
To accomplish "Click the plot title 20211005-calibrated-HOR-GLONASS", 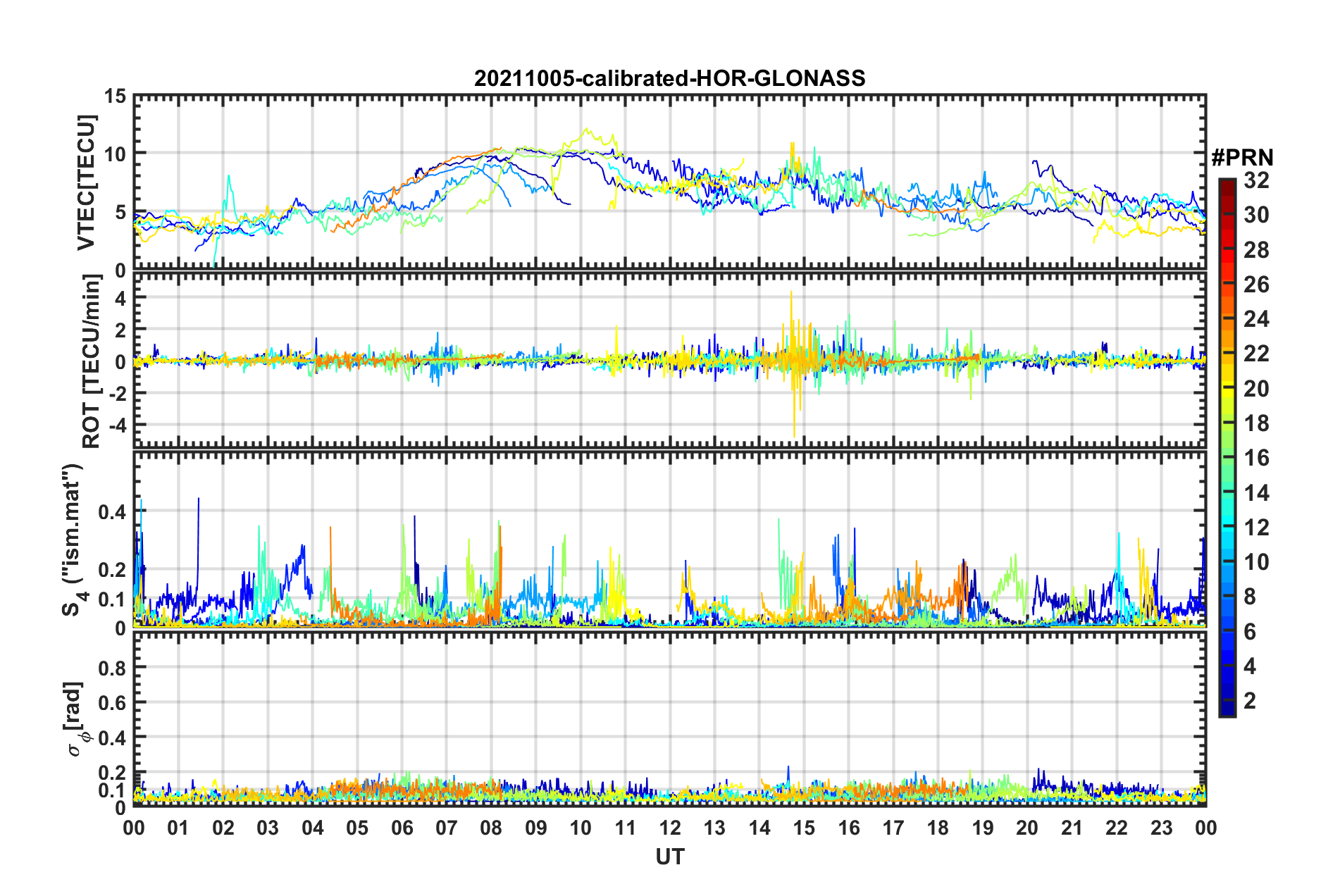I will click(x=669, y=78).
